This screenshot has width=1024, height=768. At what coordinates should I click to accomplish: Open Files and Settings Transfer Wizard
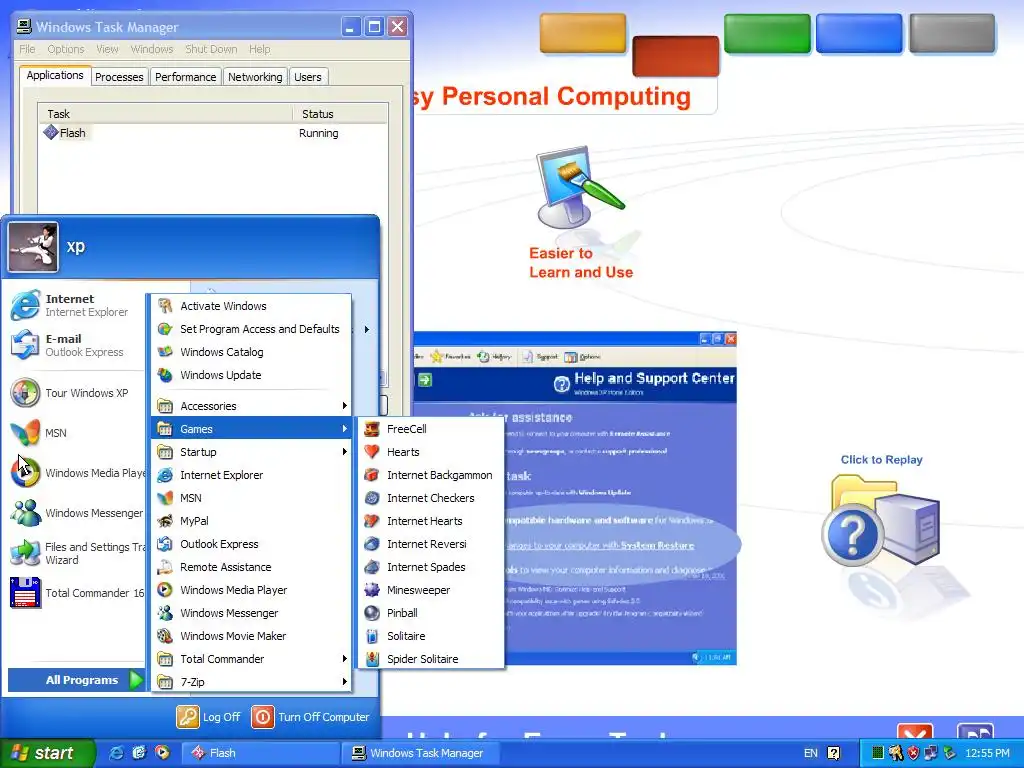click(76, 553)
